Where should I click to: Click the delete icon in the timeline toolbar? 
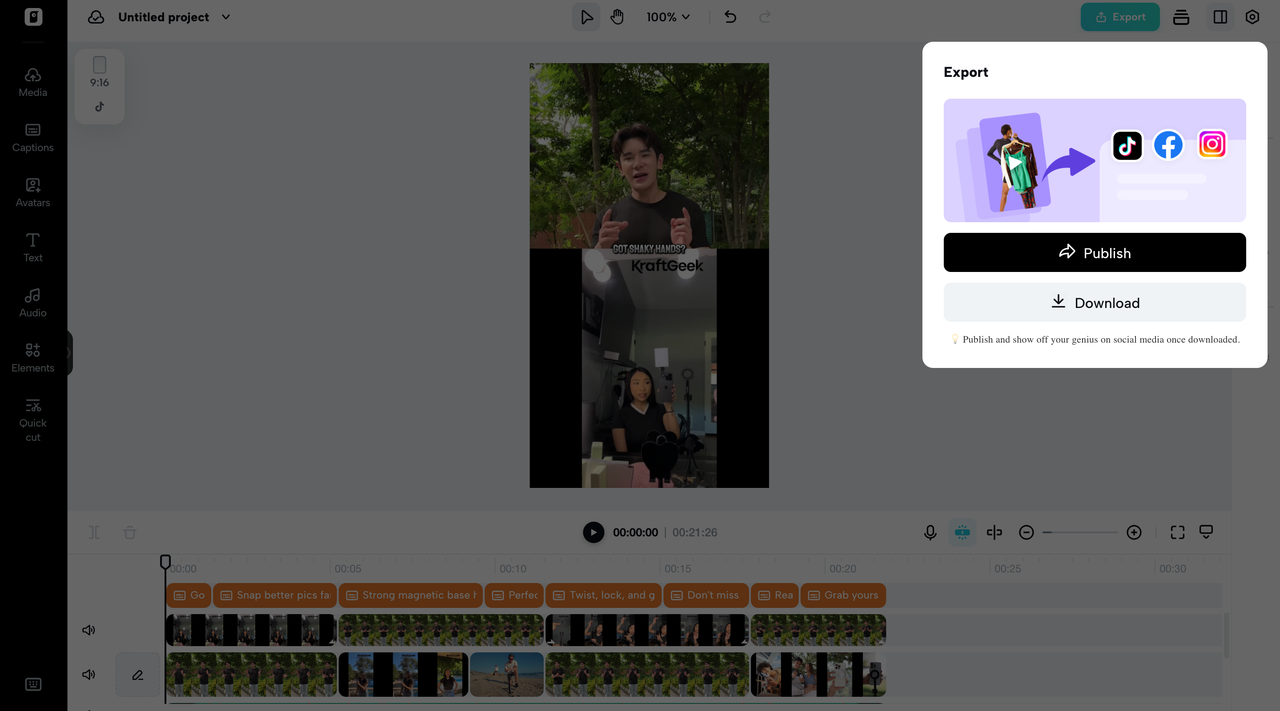pyautogui.click(x=129, y=532)
